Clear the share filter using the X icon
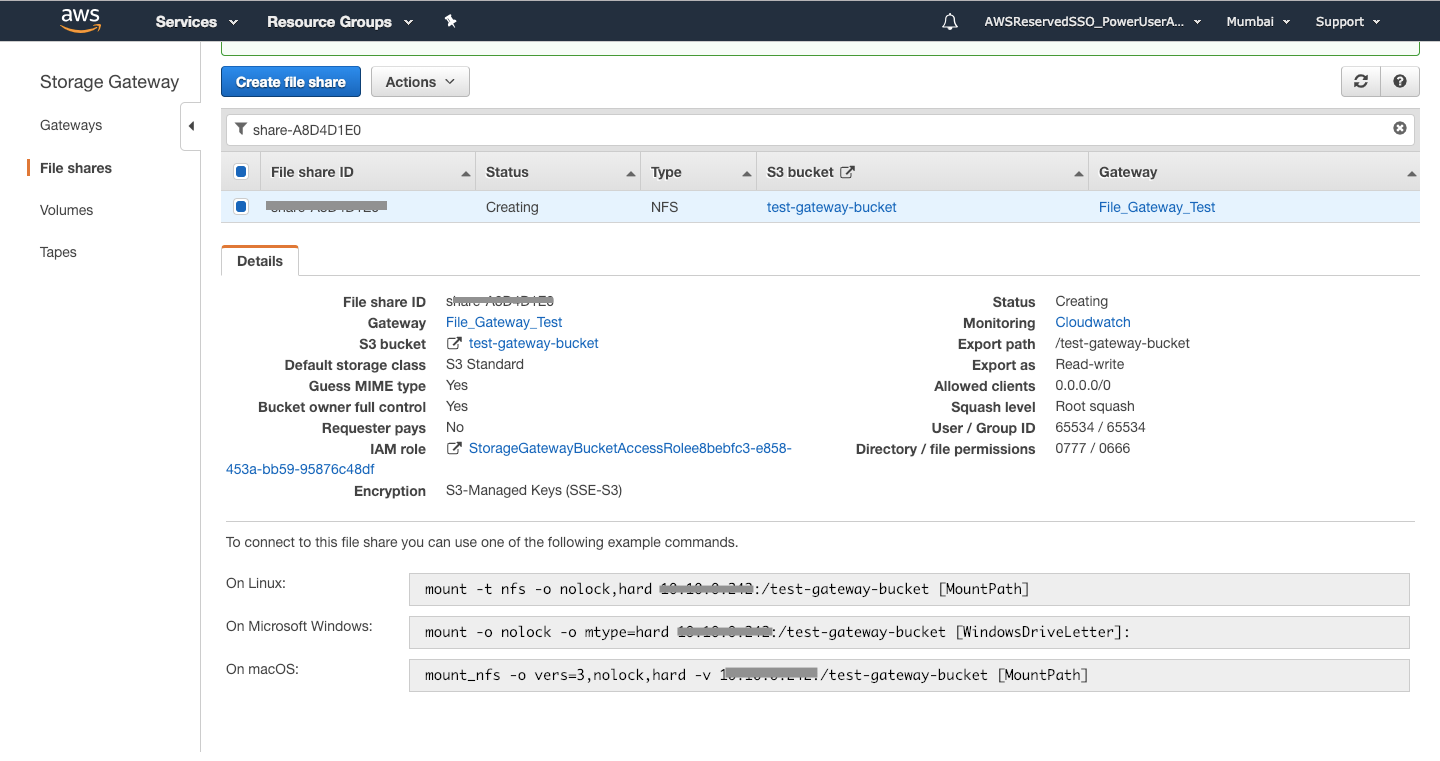The width and height of the screenshot is (1440, 761). click(x=1399, y=128)
